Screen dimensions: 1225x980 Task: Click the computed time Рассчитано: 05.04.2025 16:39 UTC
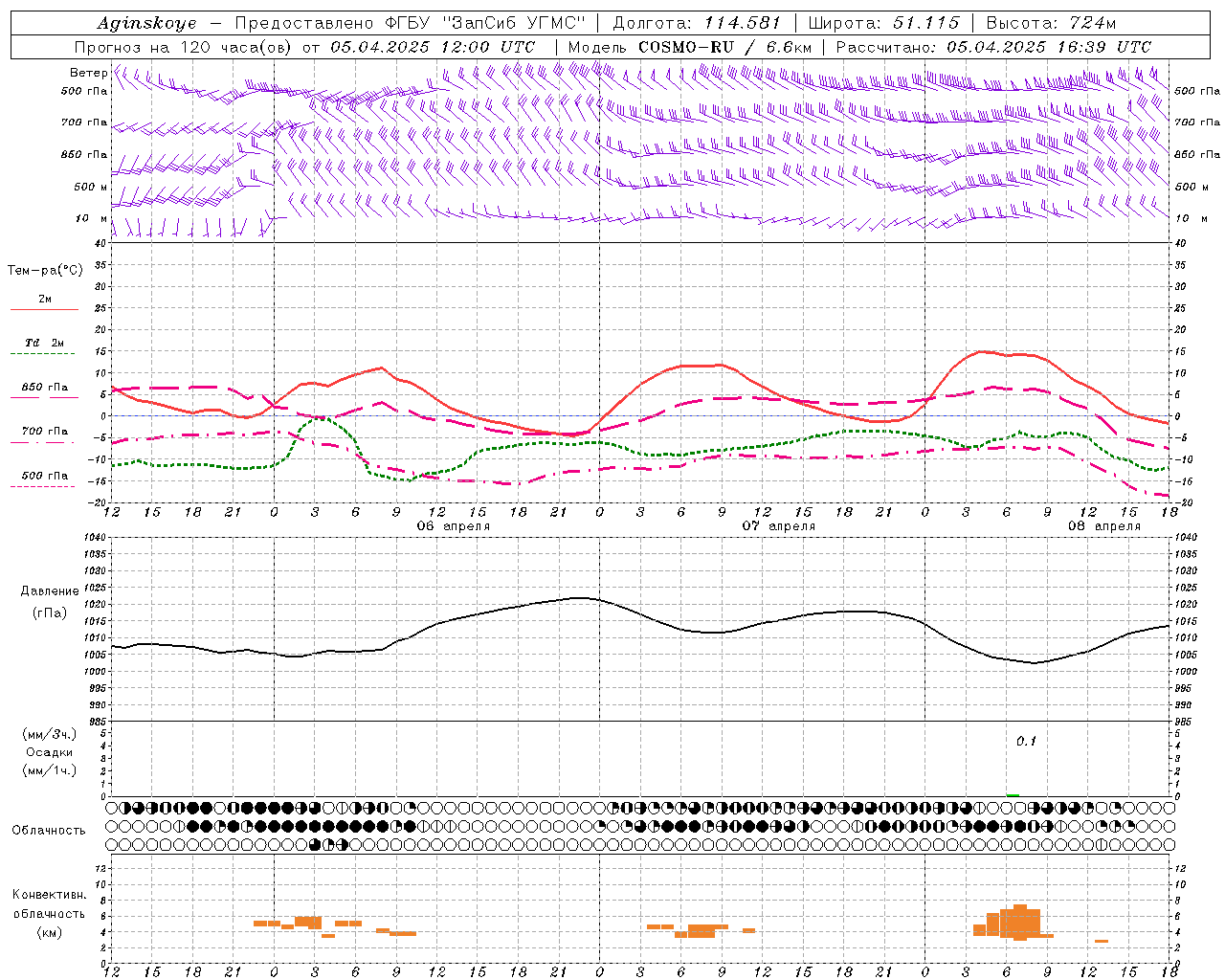coord(993,47)
